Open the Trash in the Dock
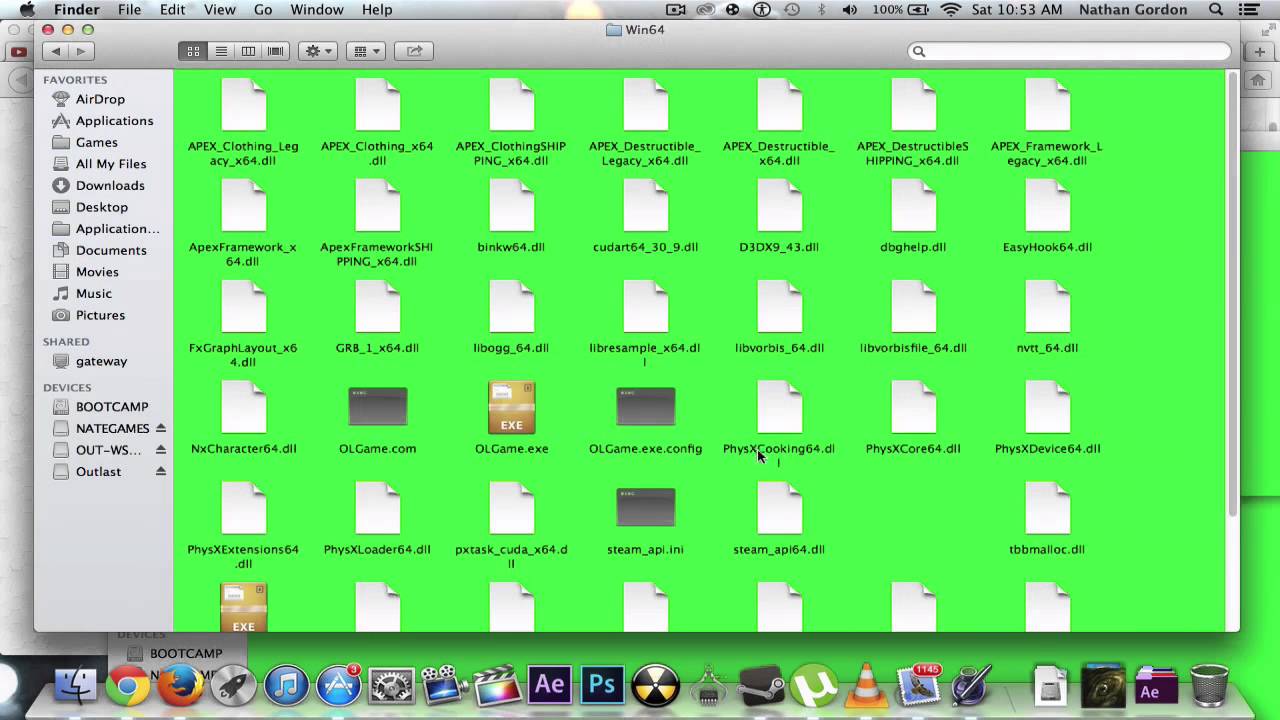This screenshot has height=720, width=1280. (x=1209, y=686)
